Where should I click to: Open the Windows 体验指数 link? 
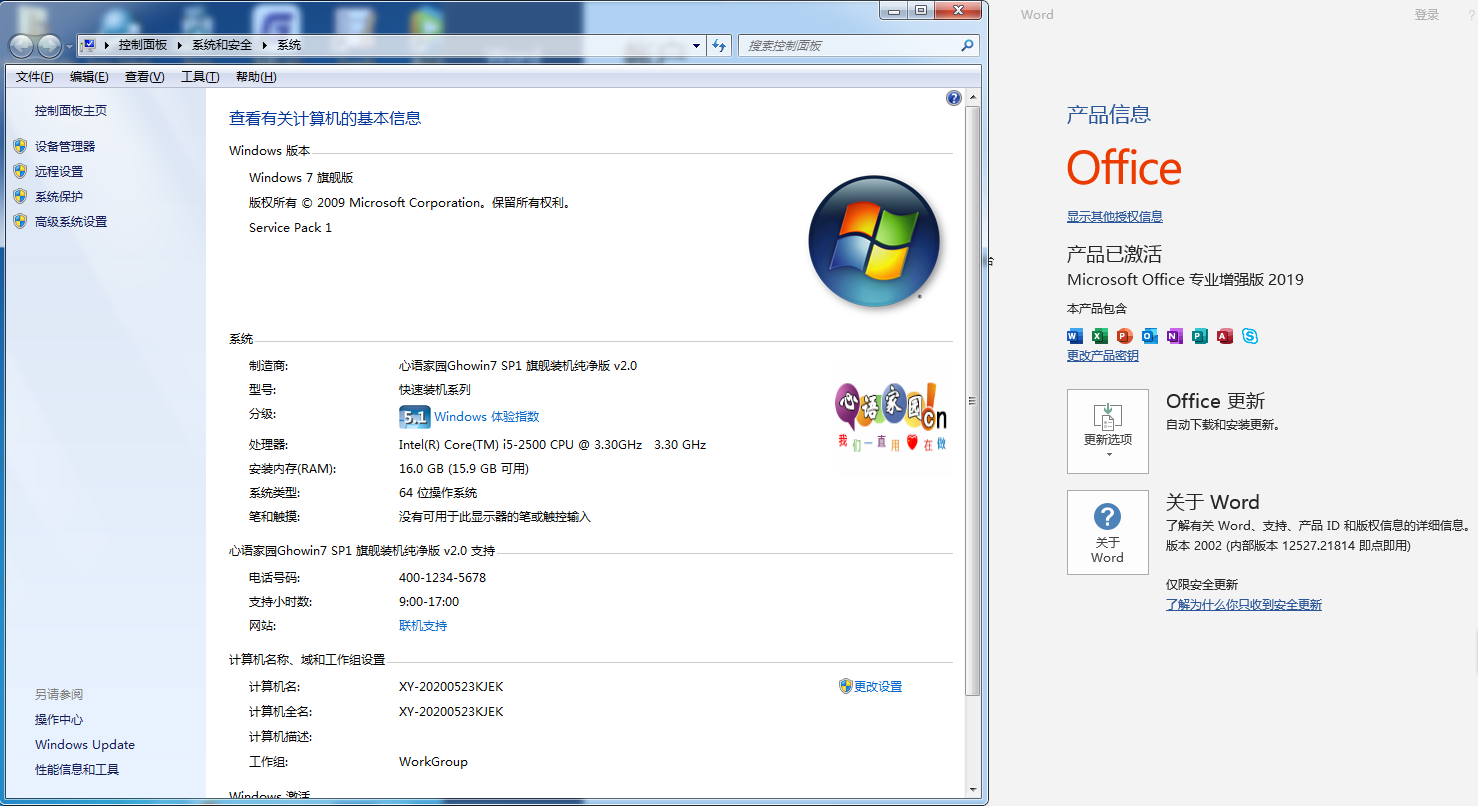point(486,417)
